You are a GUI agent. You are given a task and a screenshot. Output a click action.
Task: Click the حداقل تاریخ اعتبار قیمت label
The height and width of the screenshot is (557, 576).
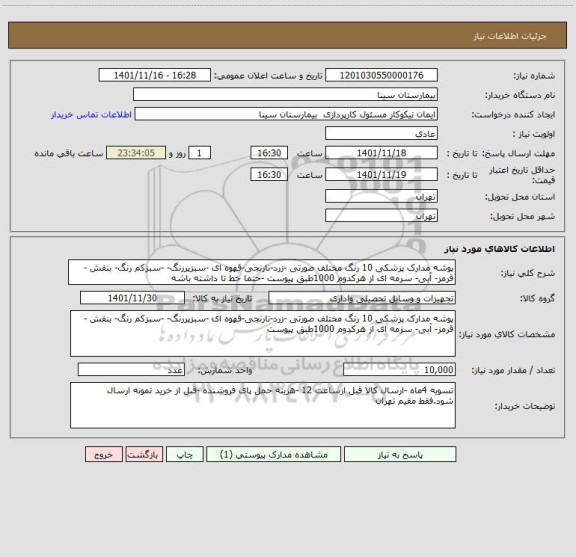(x=522, y=175)
